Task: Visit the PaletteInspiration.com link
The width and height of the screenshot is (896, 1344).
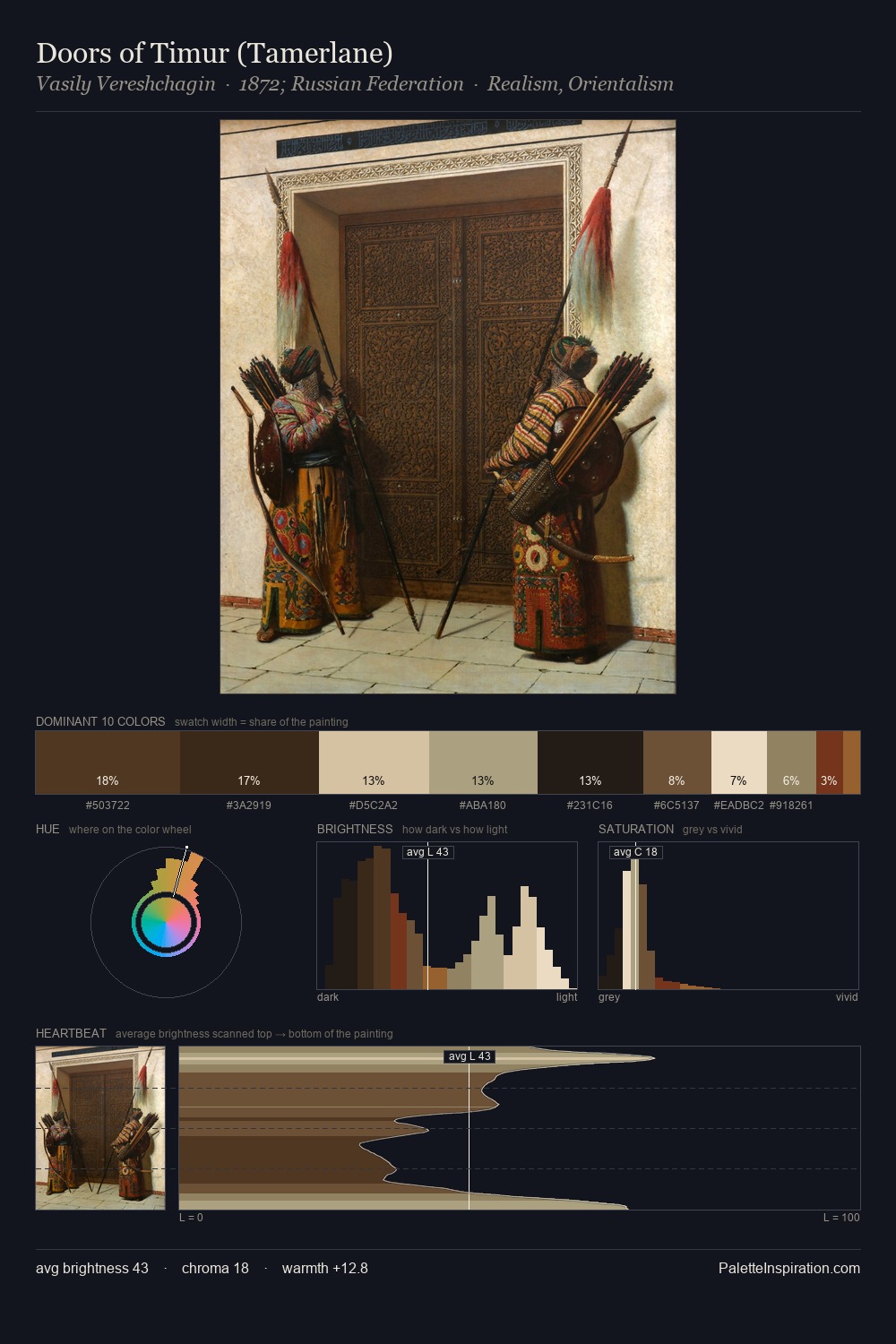Action: [789, 1268]
